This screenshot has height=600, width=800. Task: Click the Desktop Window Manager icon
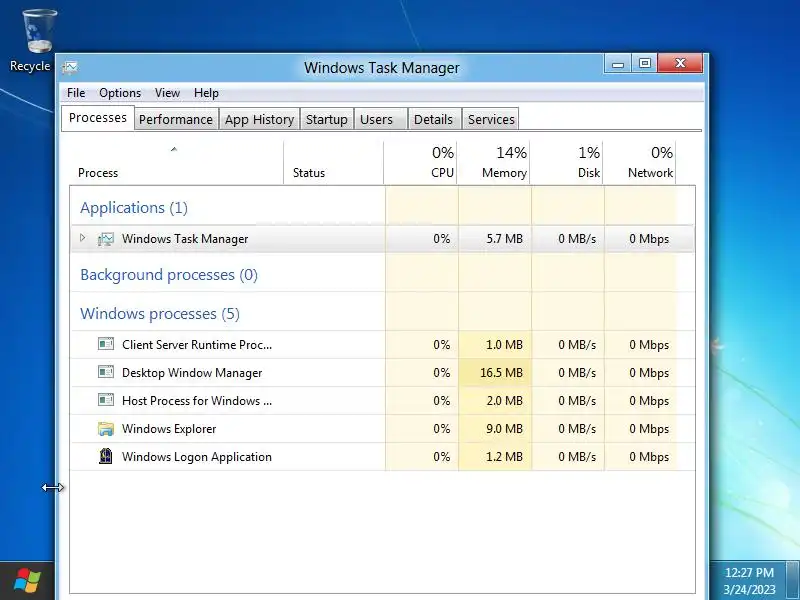(106, 372)
